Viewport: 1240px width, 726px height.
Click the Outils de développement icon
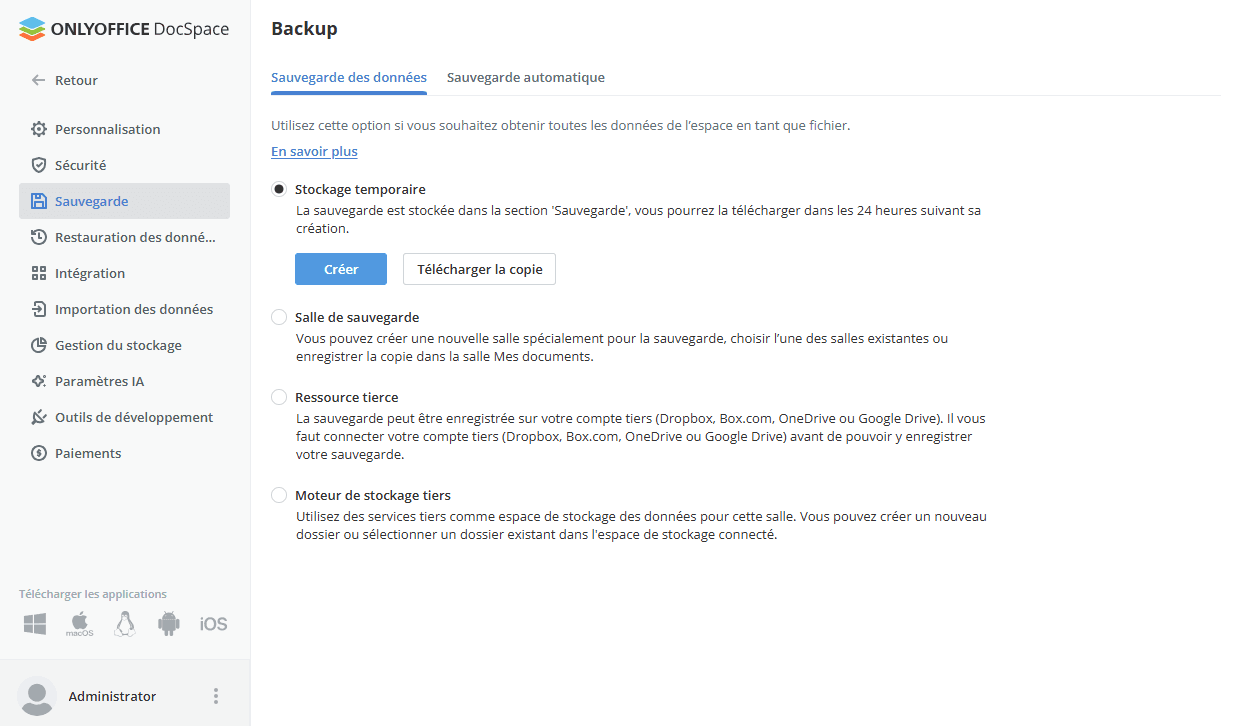(39, 417)
